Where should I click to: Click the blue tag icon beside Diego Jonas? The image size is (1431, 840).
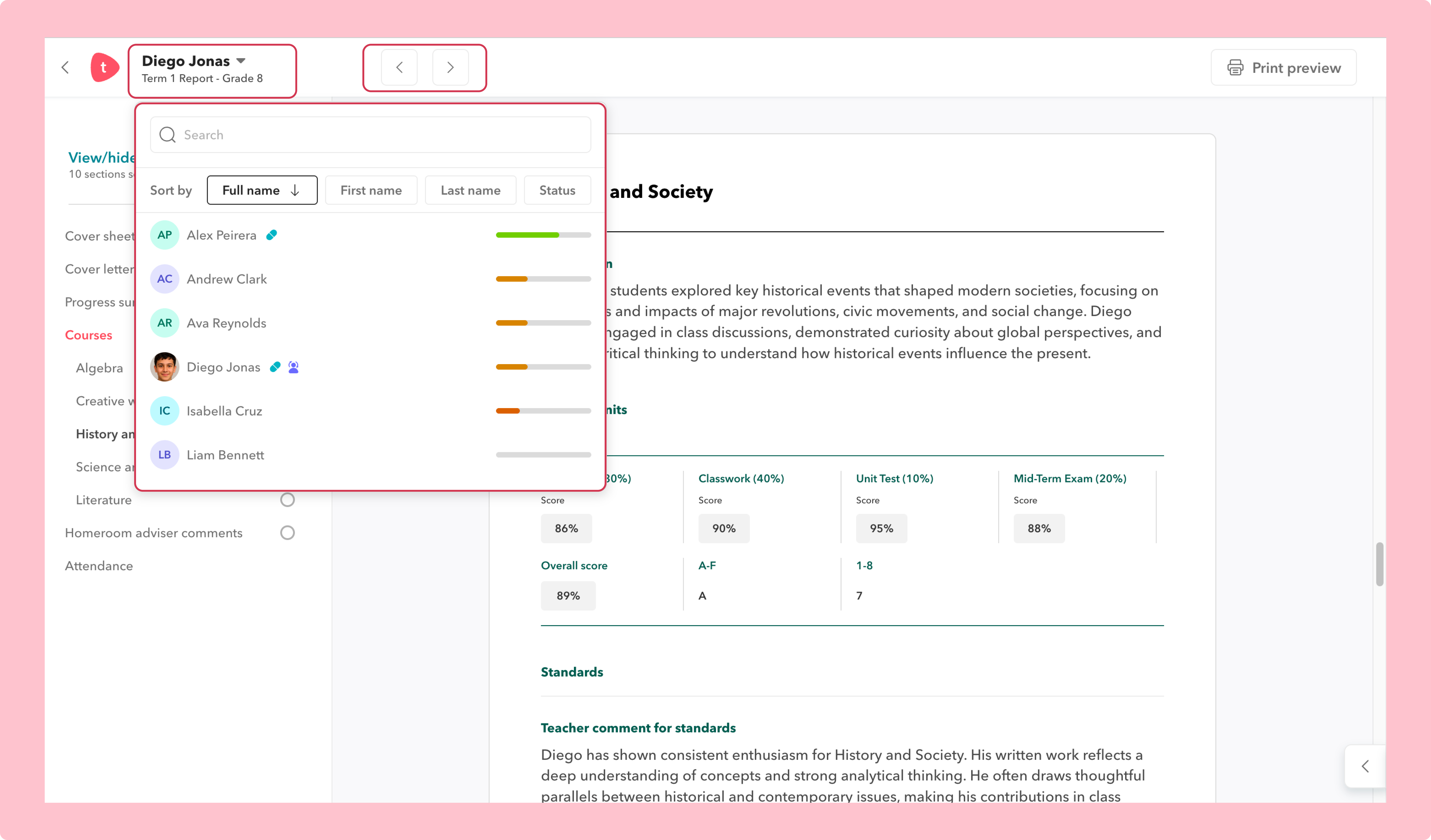(275, 367)
